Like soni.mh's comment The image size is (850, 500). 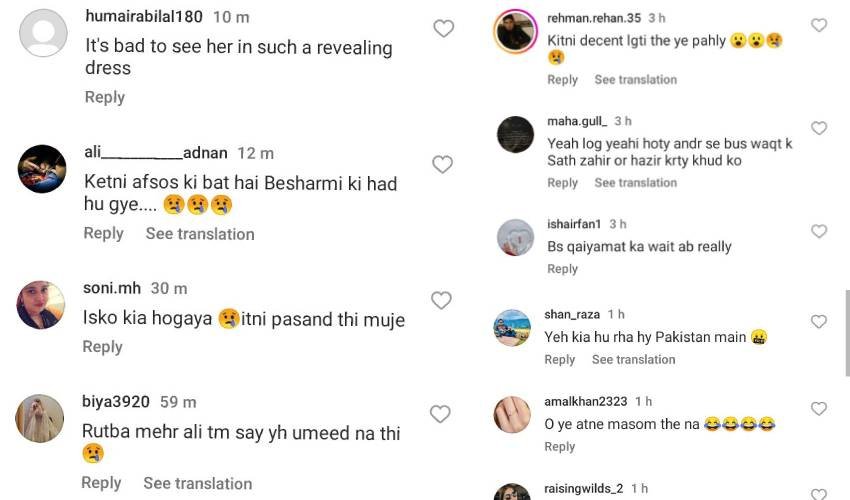coord(441,300)
